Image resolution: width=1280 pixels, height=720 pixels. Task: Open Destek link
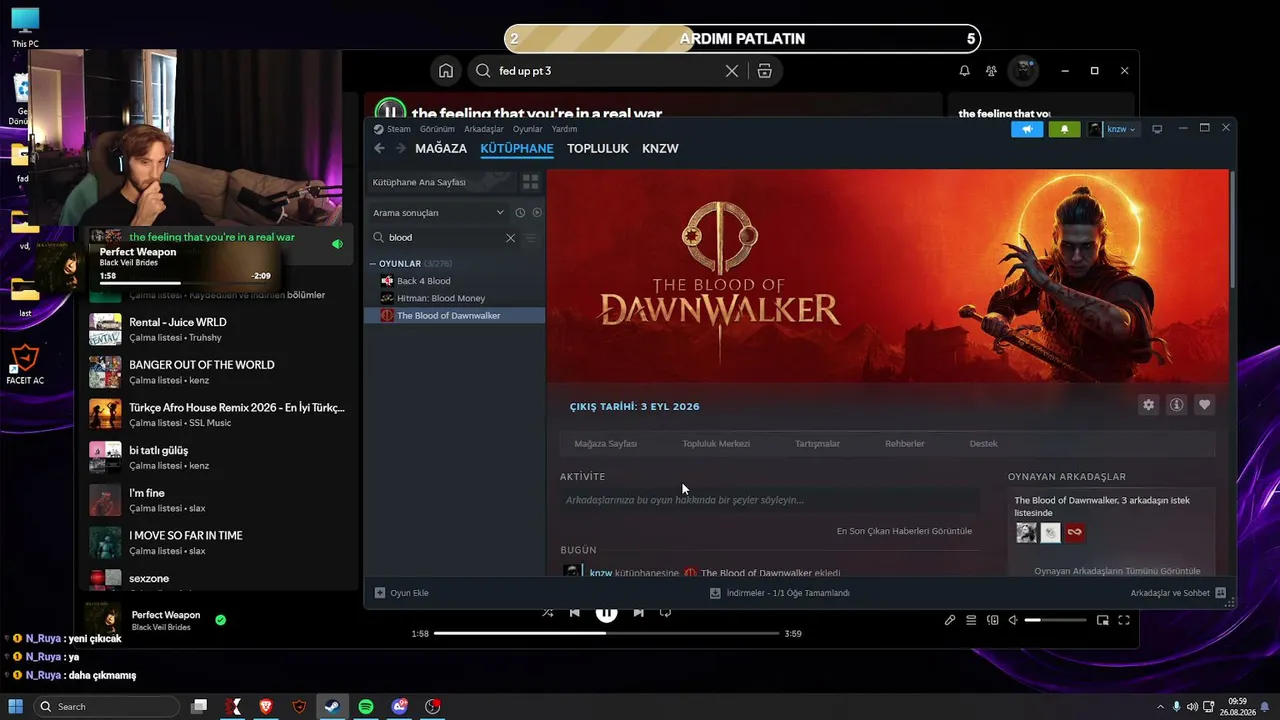point(984,443)
